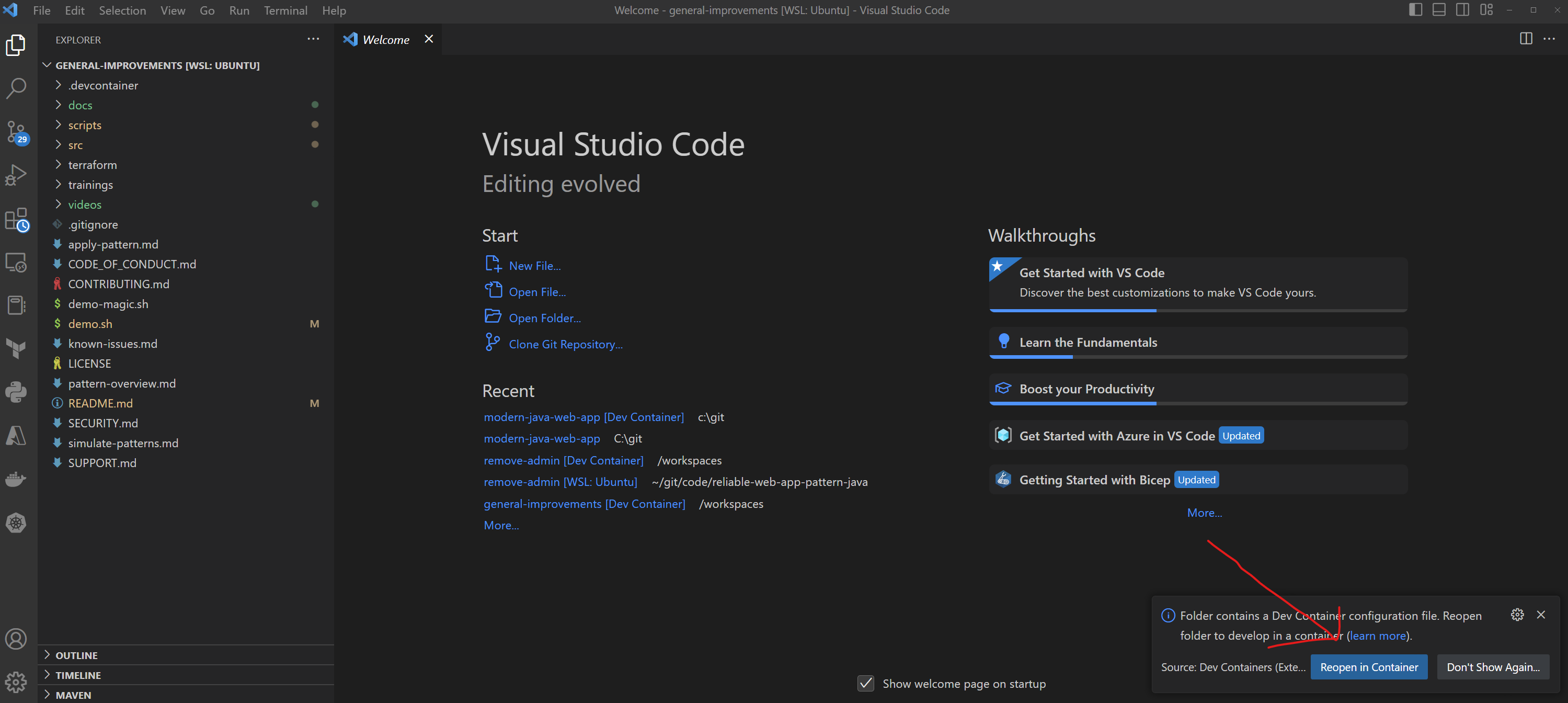Open the Selection menu

tap(122, 10)
